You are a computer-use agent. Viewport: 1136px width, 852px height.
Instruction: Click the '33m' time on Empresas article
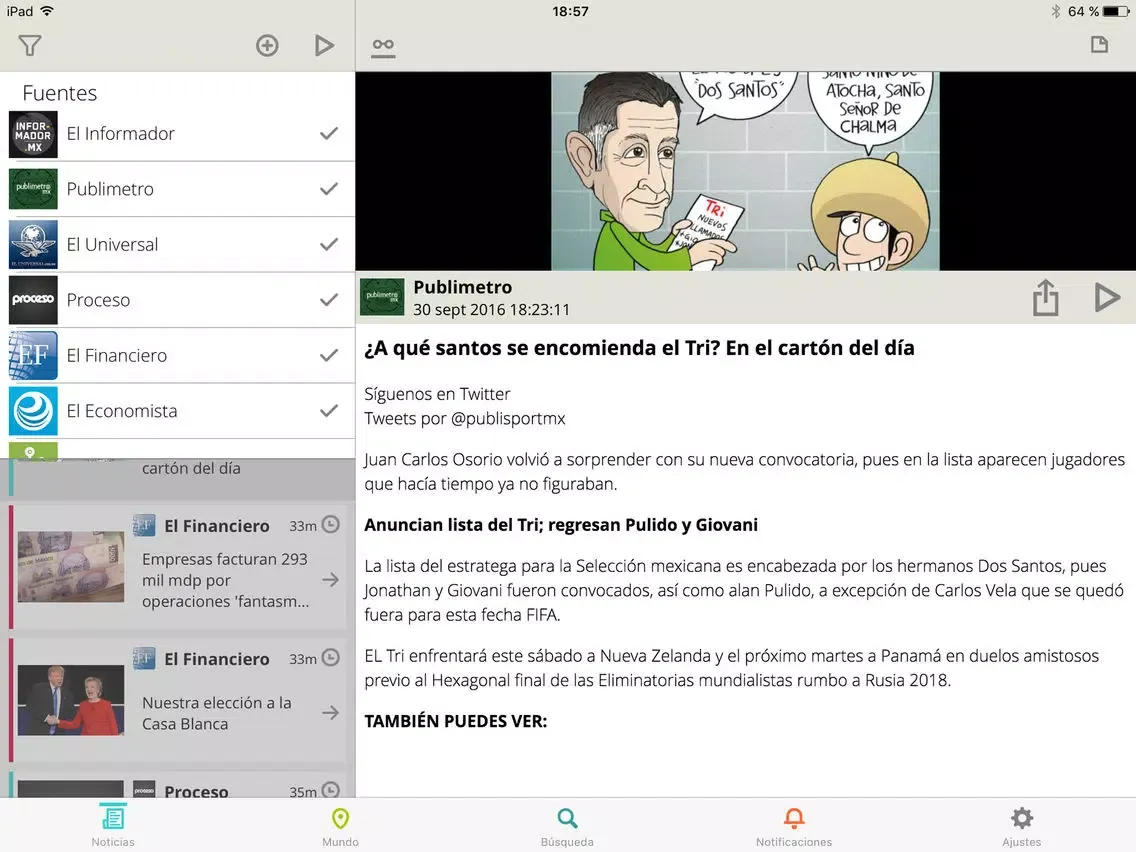pyautogui.click(x=303, y=526)
